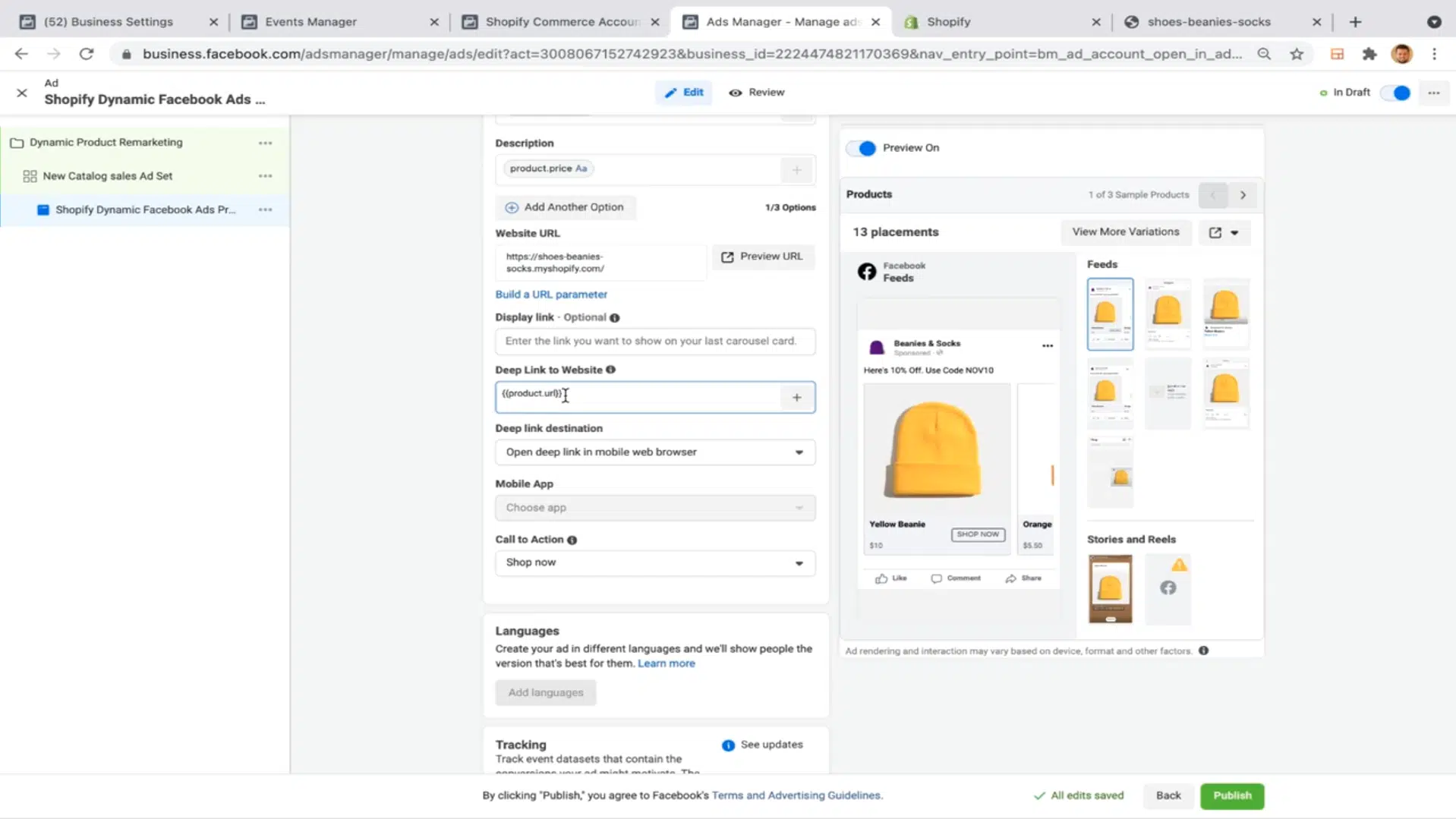Click the Add Another Option plus icon
This screenshot has height=819, width=1456.
(x=512, y=206)
